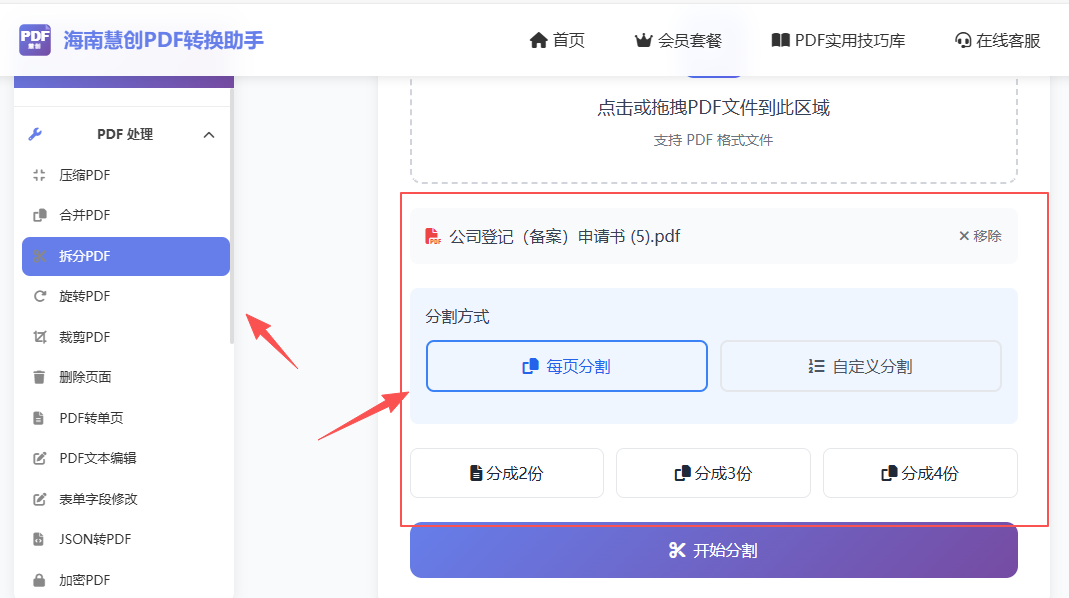This screenshot has height=598, width=1069.
Task: Click the edit icon next to PDF文本编辑
Action: [x=40, y=458]
